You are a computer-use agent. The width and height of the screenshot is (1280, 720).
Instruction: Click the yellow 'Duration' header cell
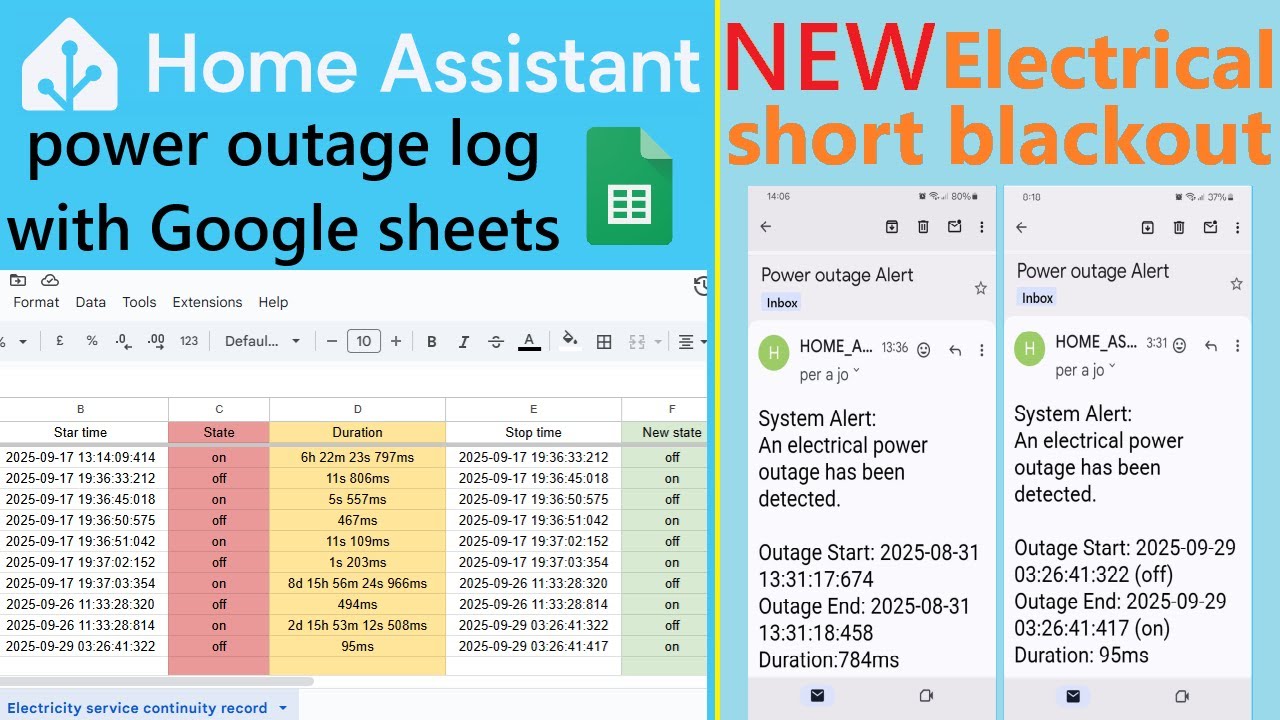(358, 433)
